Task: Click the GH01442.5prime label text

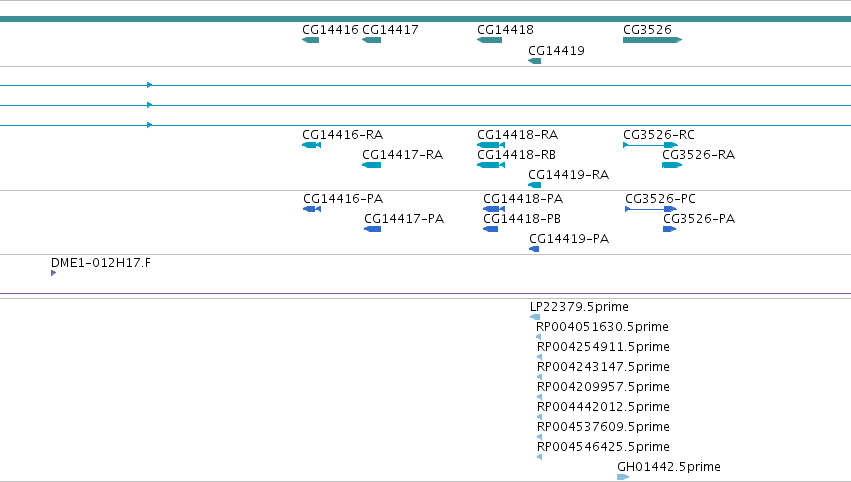Action: tap(669, 467)
